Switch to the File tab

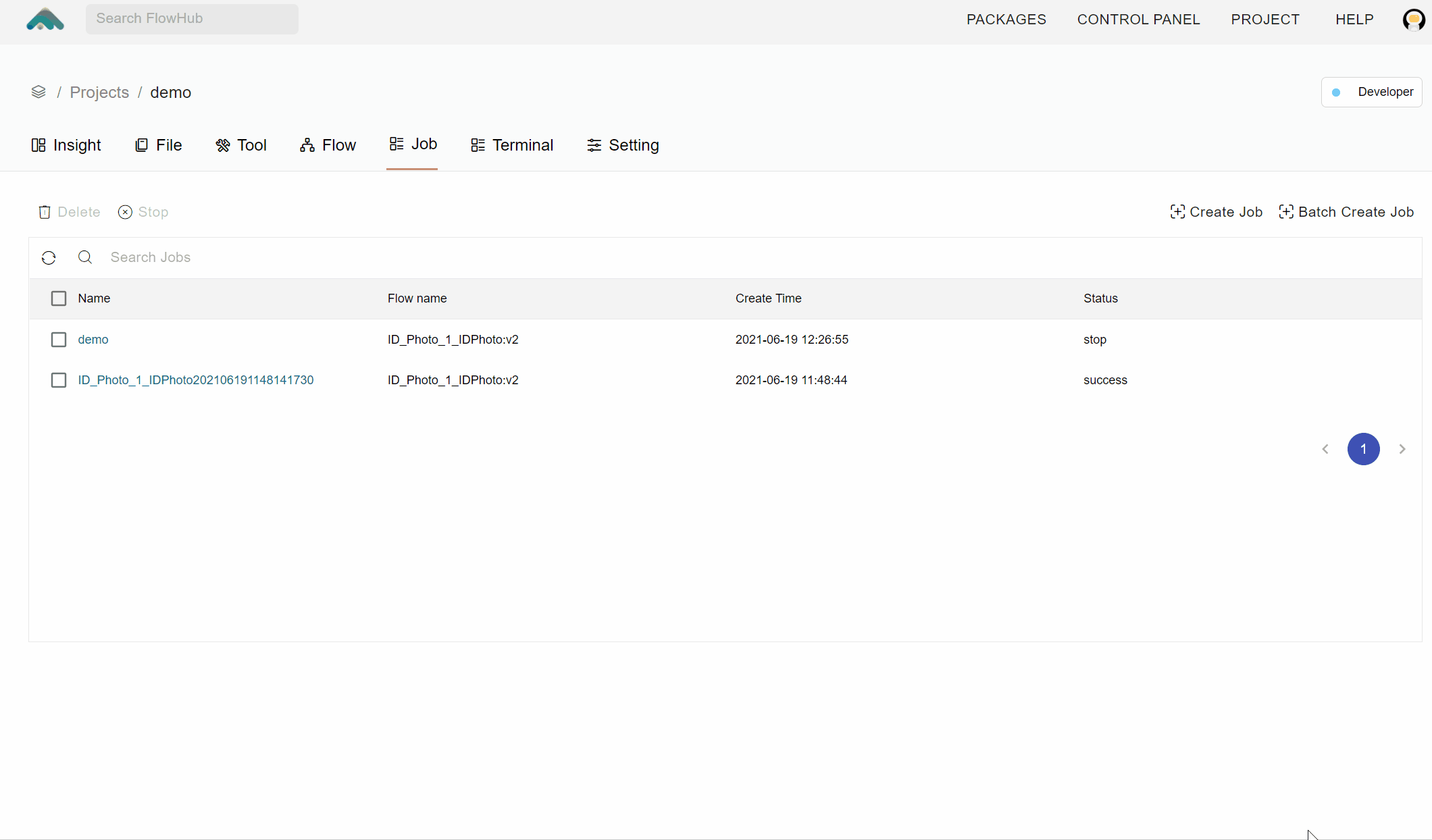click(159, 145)
